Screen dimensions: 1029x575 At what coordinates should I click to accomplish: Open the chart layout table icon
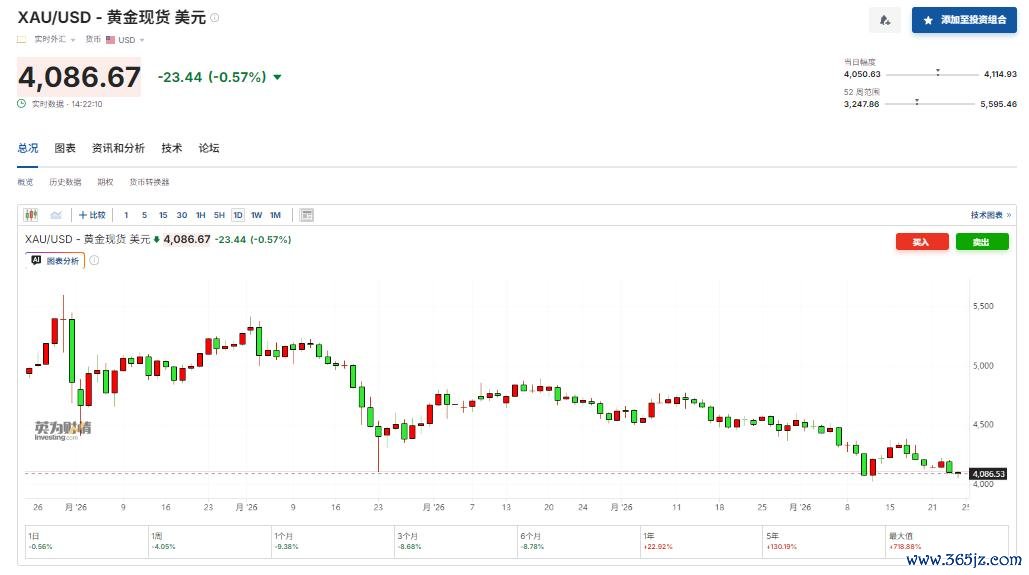pos(306,215)
